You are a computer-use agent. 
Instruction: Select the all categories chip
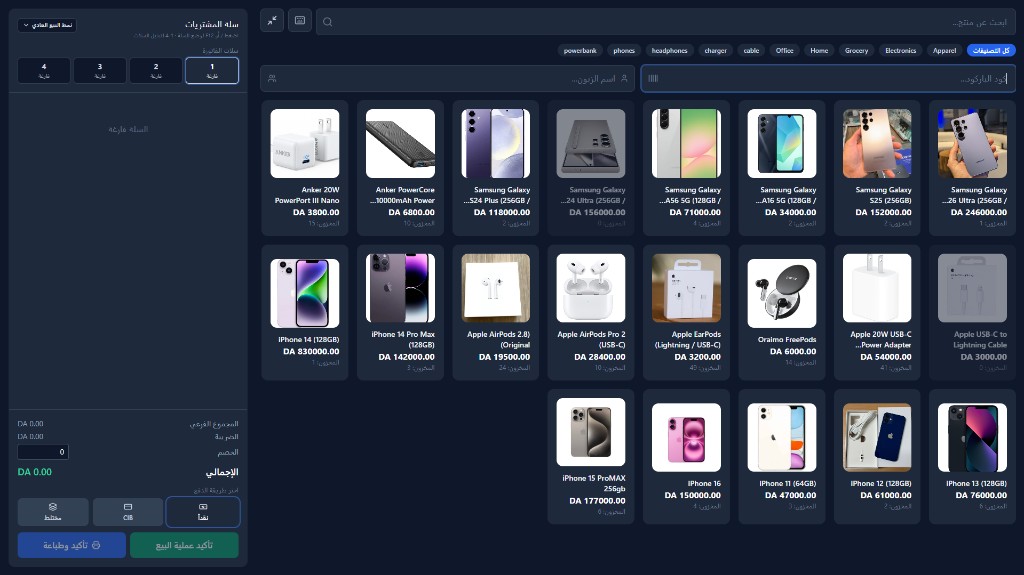991,50
